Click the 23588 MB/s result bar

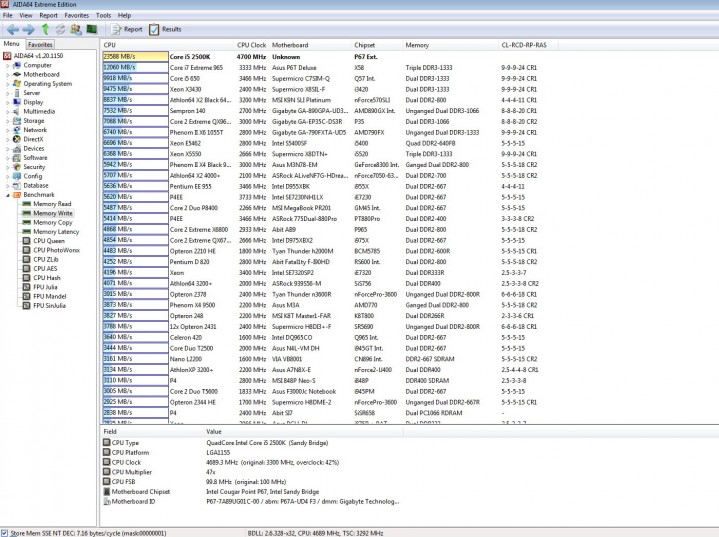[x=136, y=56]
